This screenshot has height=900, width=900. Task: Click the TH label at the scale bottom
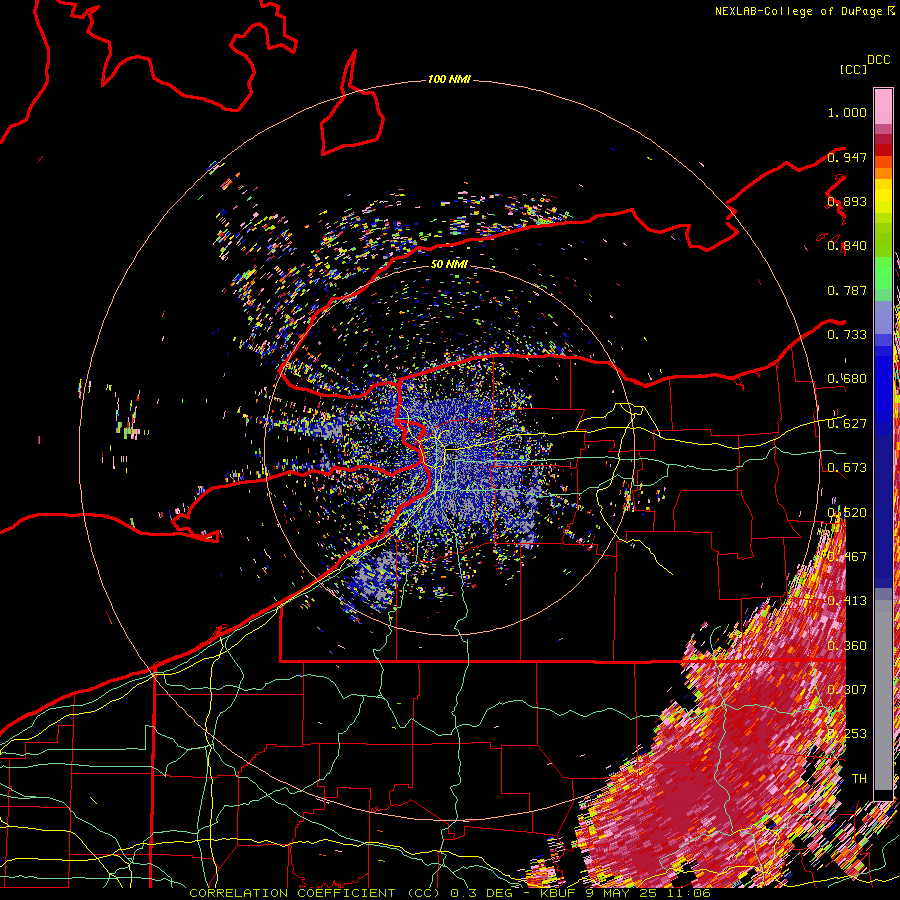pos(859,778)
